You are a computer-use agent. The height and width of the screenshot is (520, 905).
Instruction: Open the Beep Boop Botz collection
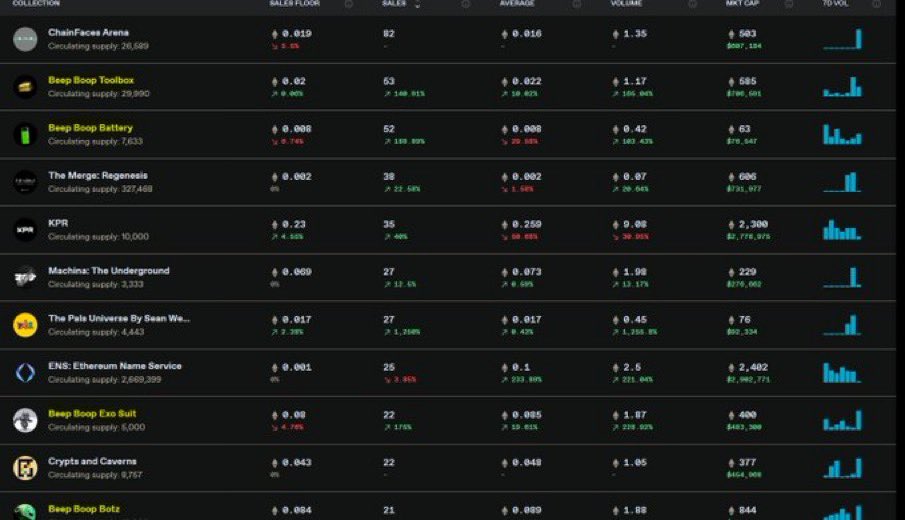(84, 508)
